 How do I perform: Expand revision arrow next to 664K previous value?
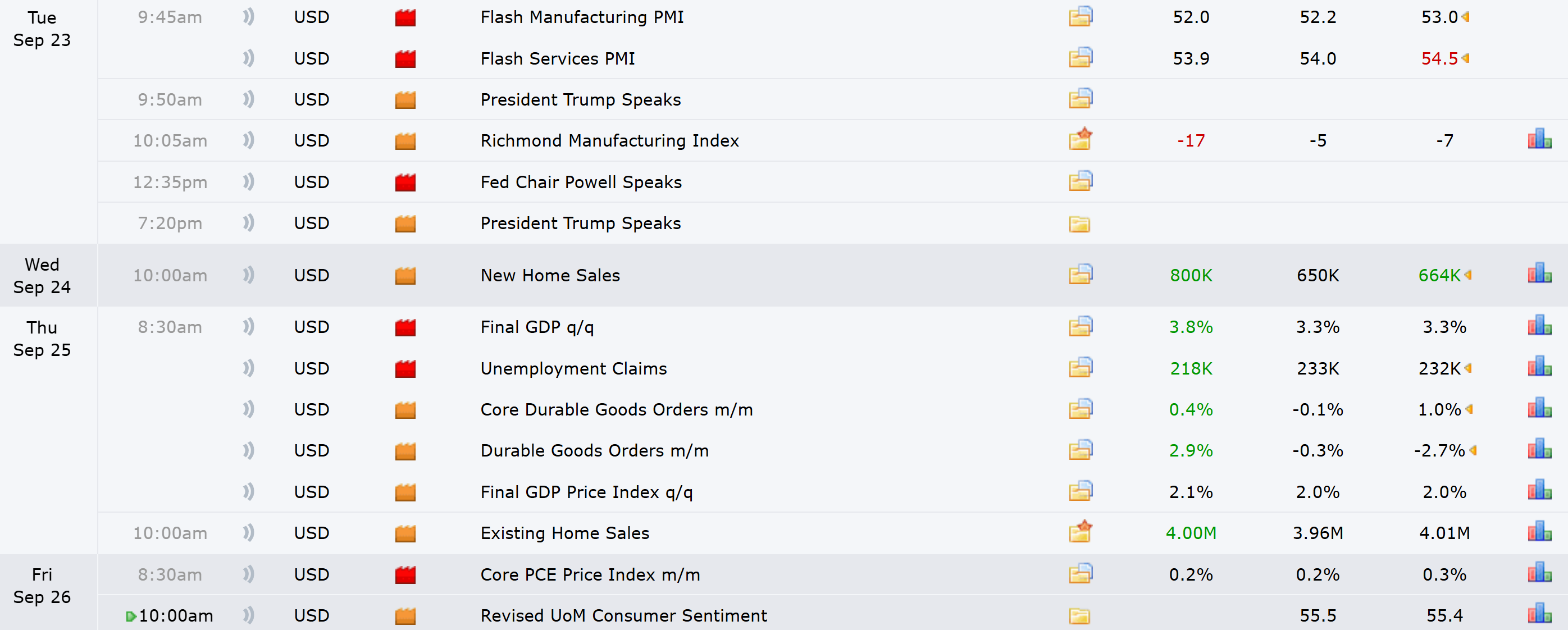[1468, 275]
